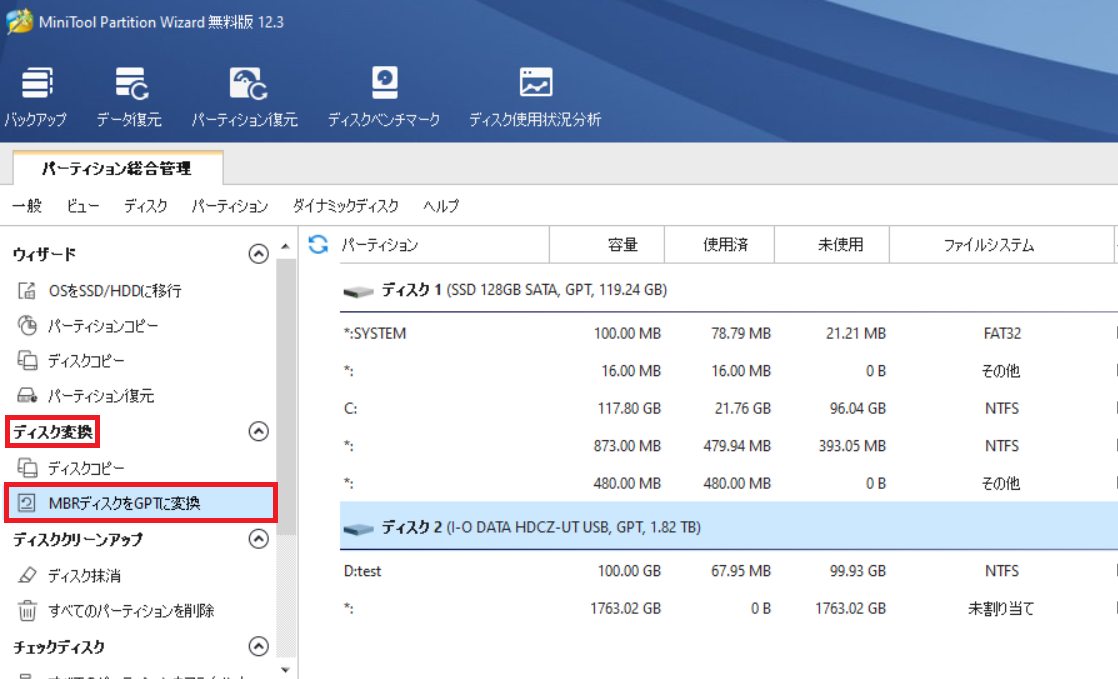Click the パーティション復元 icon in sidebar
The width and height of the screenshot is (1118, 679).
(27, 395)
